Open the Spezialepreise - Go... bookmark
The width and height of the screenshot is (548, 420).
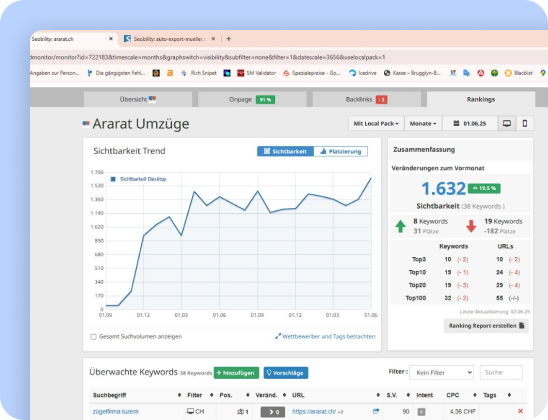pyautogui.click(x=311, y=73)
